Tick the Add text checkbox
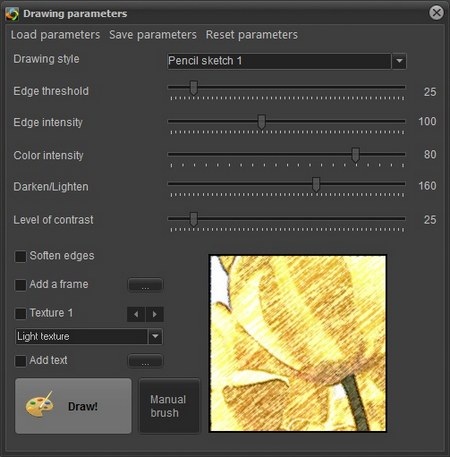The width and height of the screenshot is (450, 457). point(20,361)
